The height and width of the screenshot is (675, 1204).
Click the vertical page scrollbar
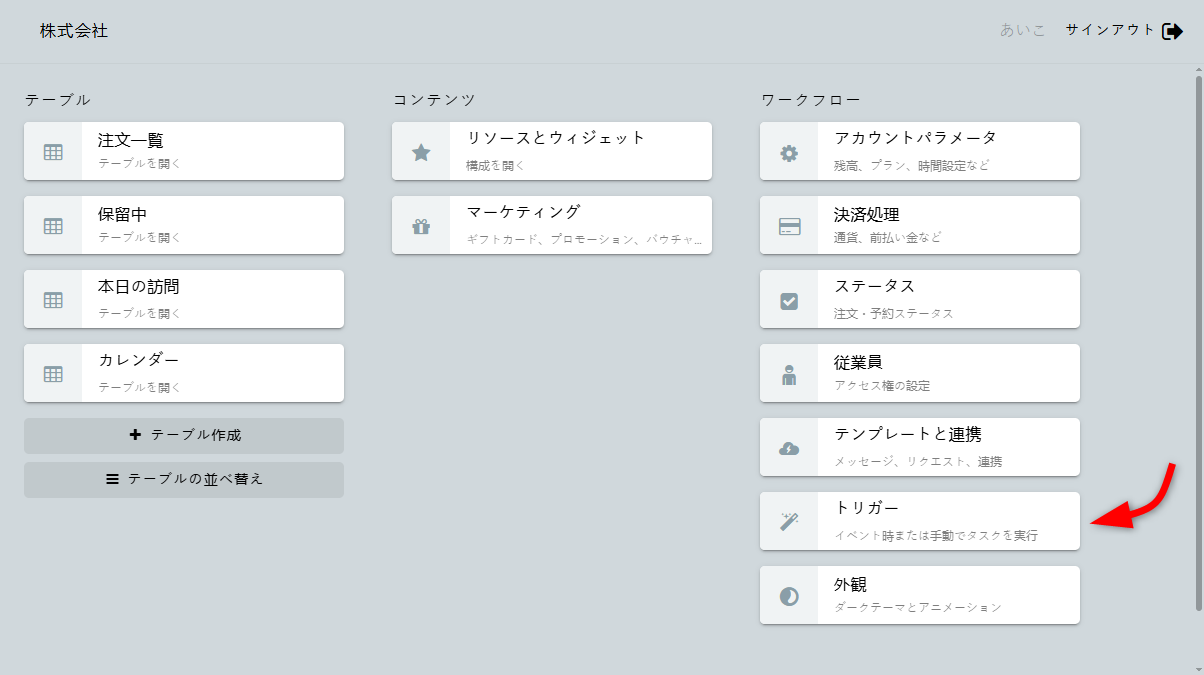[x=1199, y=340]
